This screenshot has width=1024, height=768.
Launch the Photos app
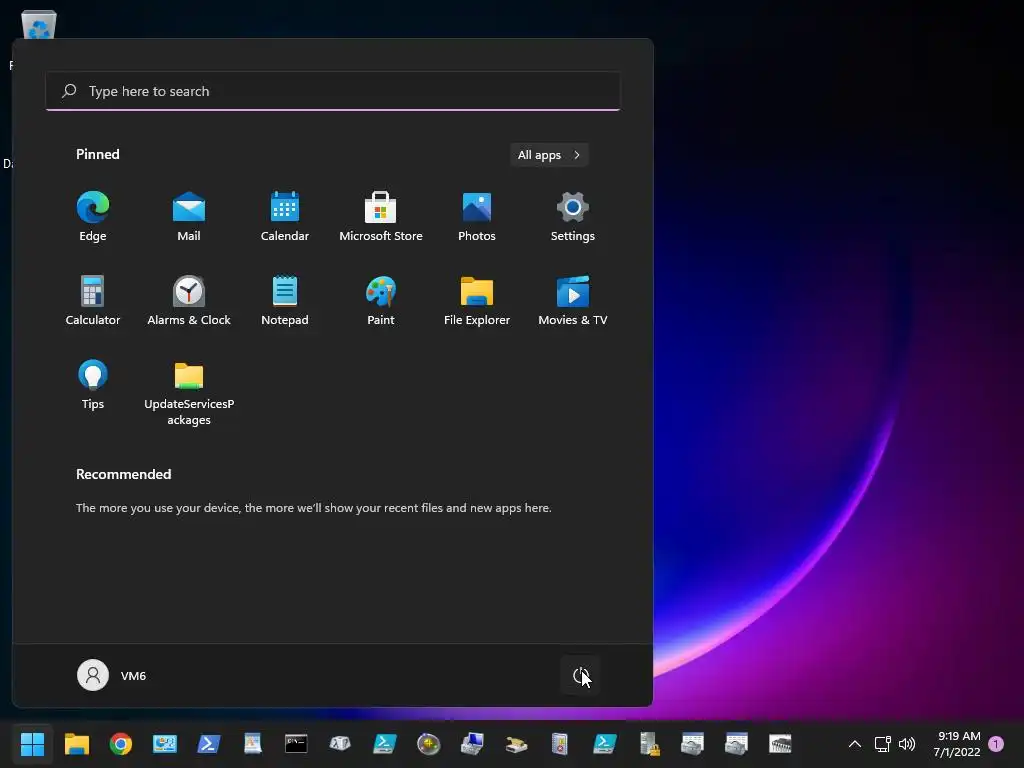pos(477,217)
